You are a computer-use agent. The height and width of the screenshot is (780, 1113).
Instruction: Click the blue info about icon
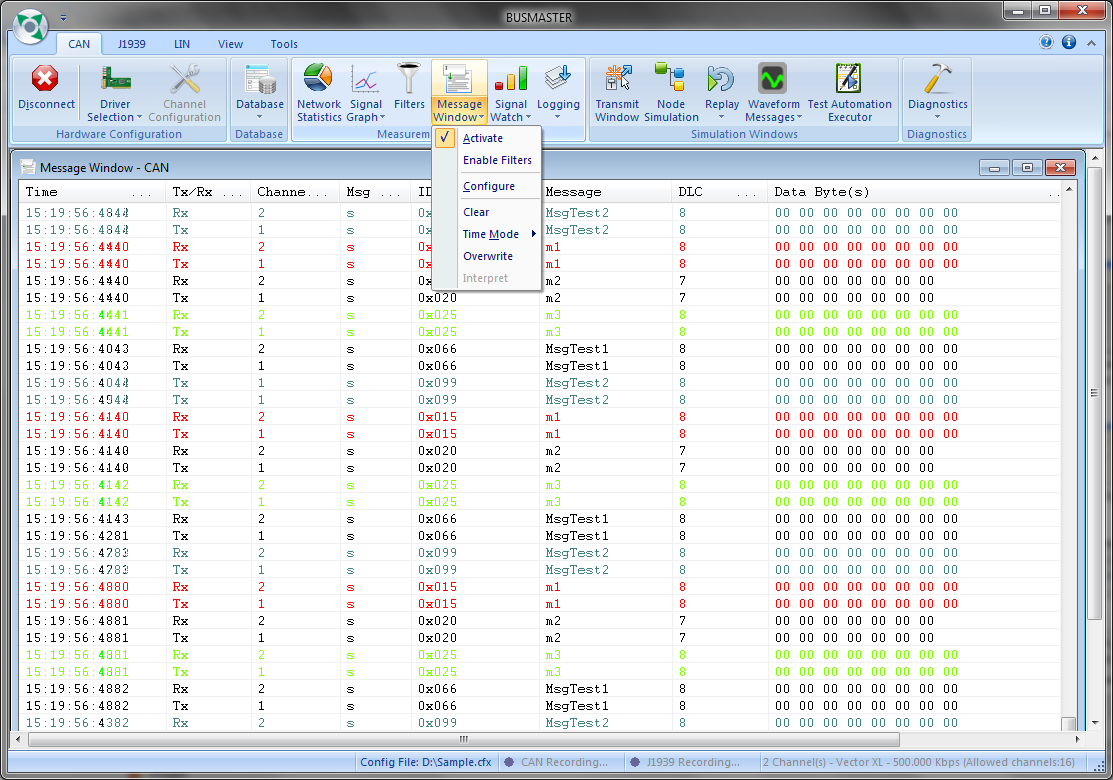point(1068,43)
